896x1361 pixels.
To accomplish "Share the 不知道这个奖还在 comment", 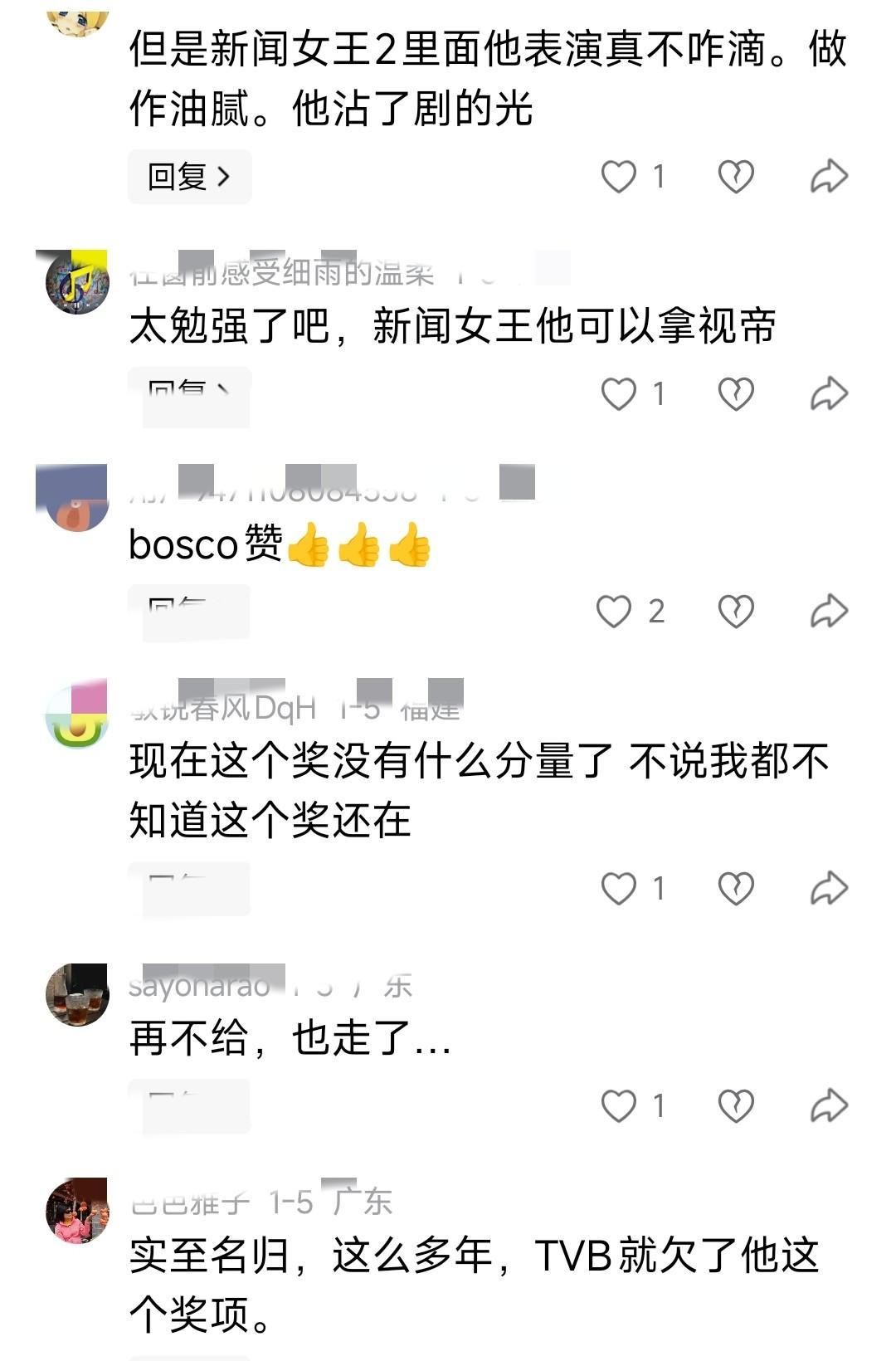I will click(829, 889).
